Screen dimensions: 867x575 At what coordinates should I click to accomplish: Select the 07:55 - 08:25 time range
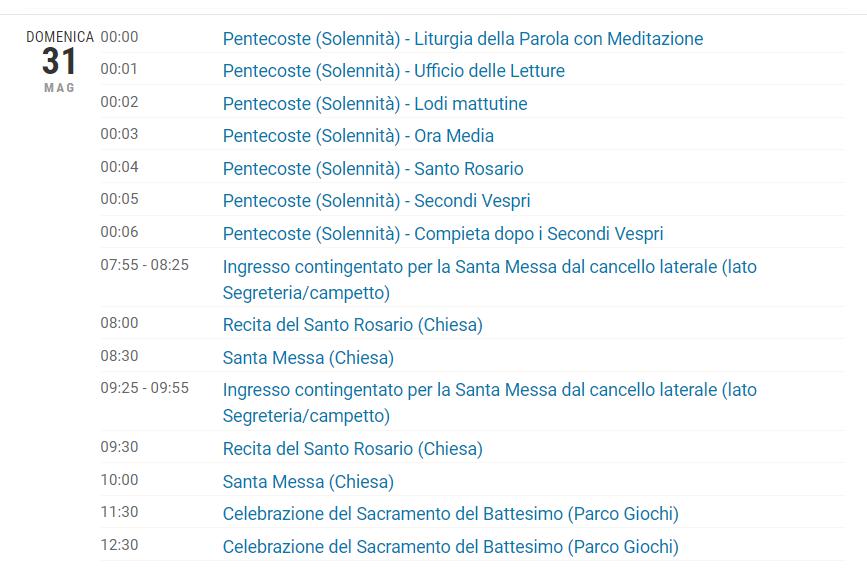pyautogui.click(x=144, y=265)
